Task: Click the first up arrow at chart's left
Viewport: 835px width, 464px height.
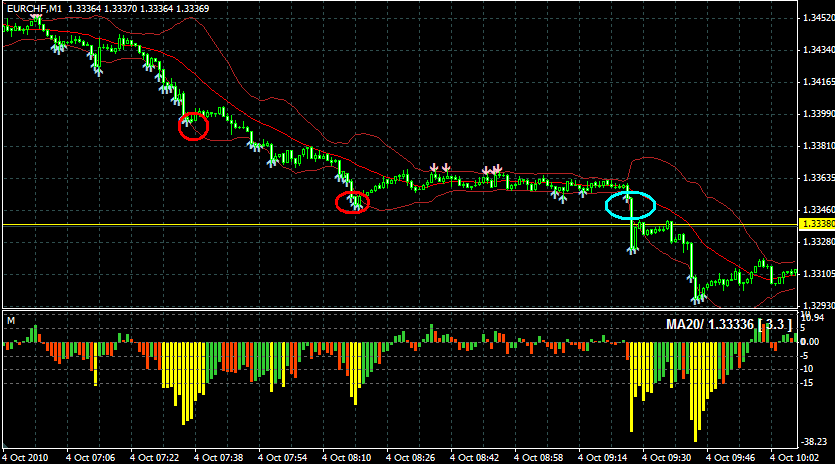Action: pos(58,47)
